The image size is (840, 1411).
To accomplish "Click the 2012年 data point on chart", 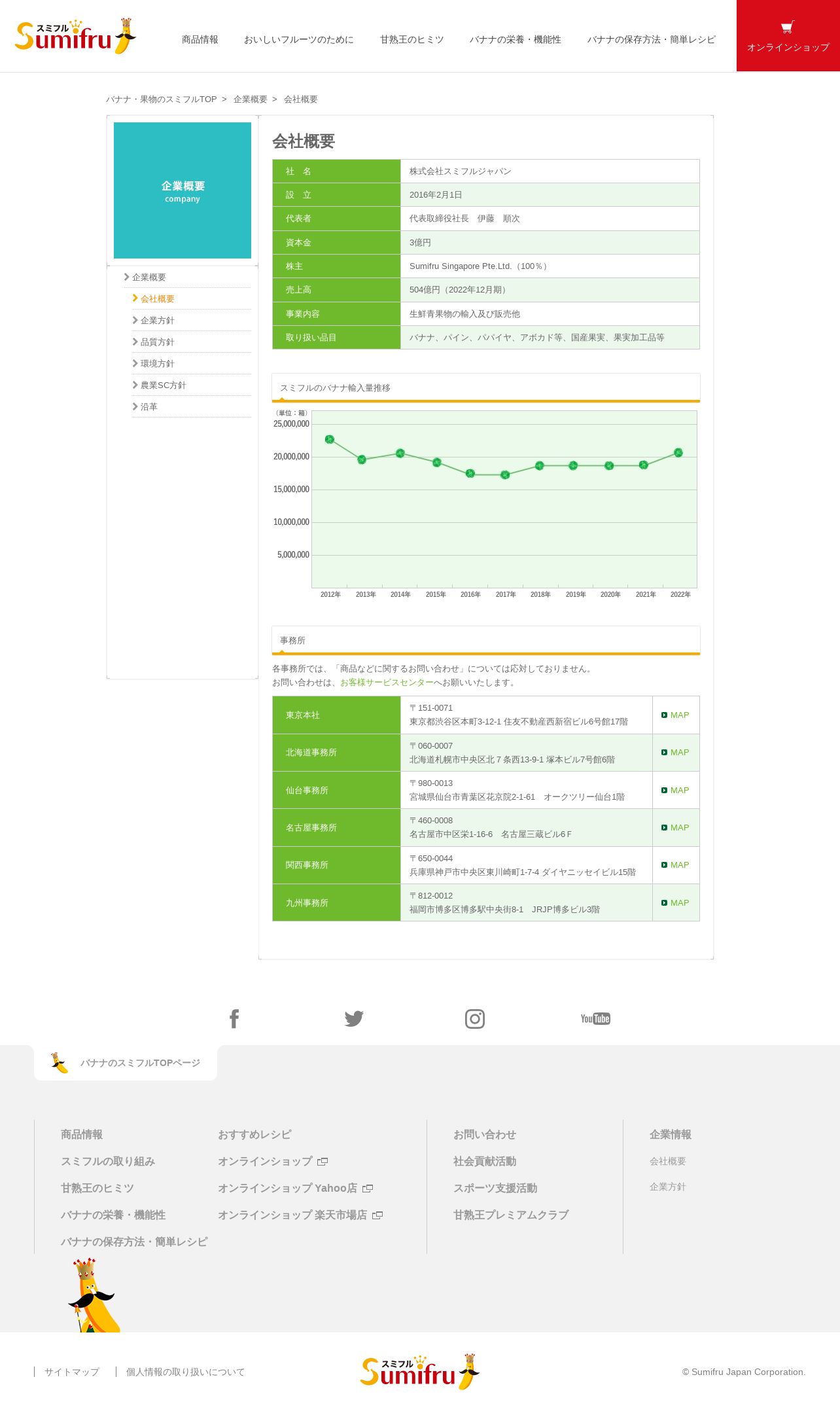I will point(330,439).
